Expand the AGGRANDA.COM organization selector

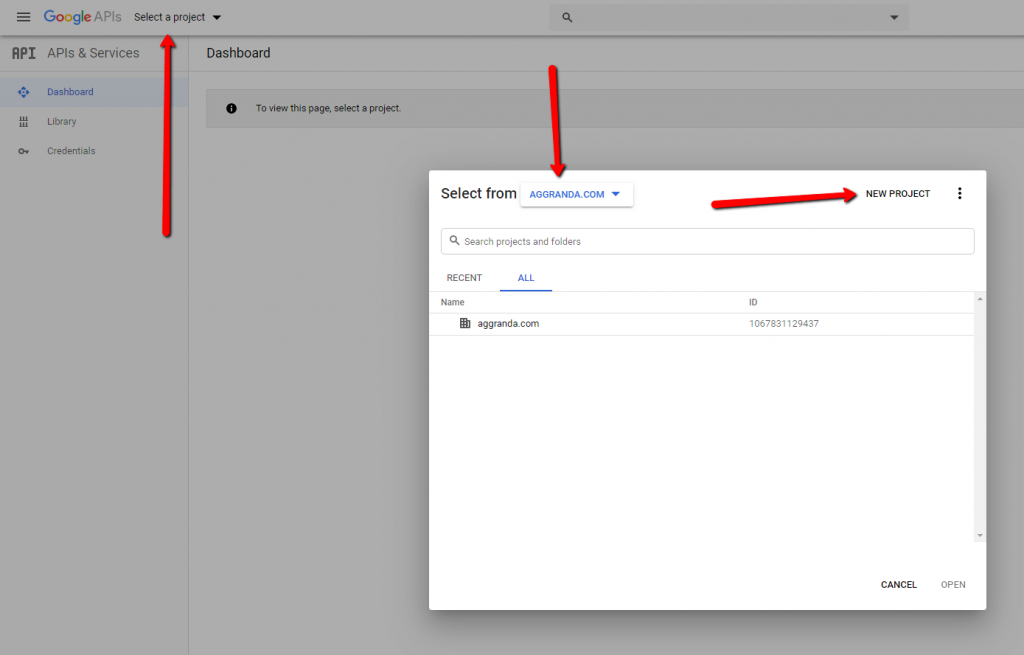577,194
